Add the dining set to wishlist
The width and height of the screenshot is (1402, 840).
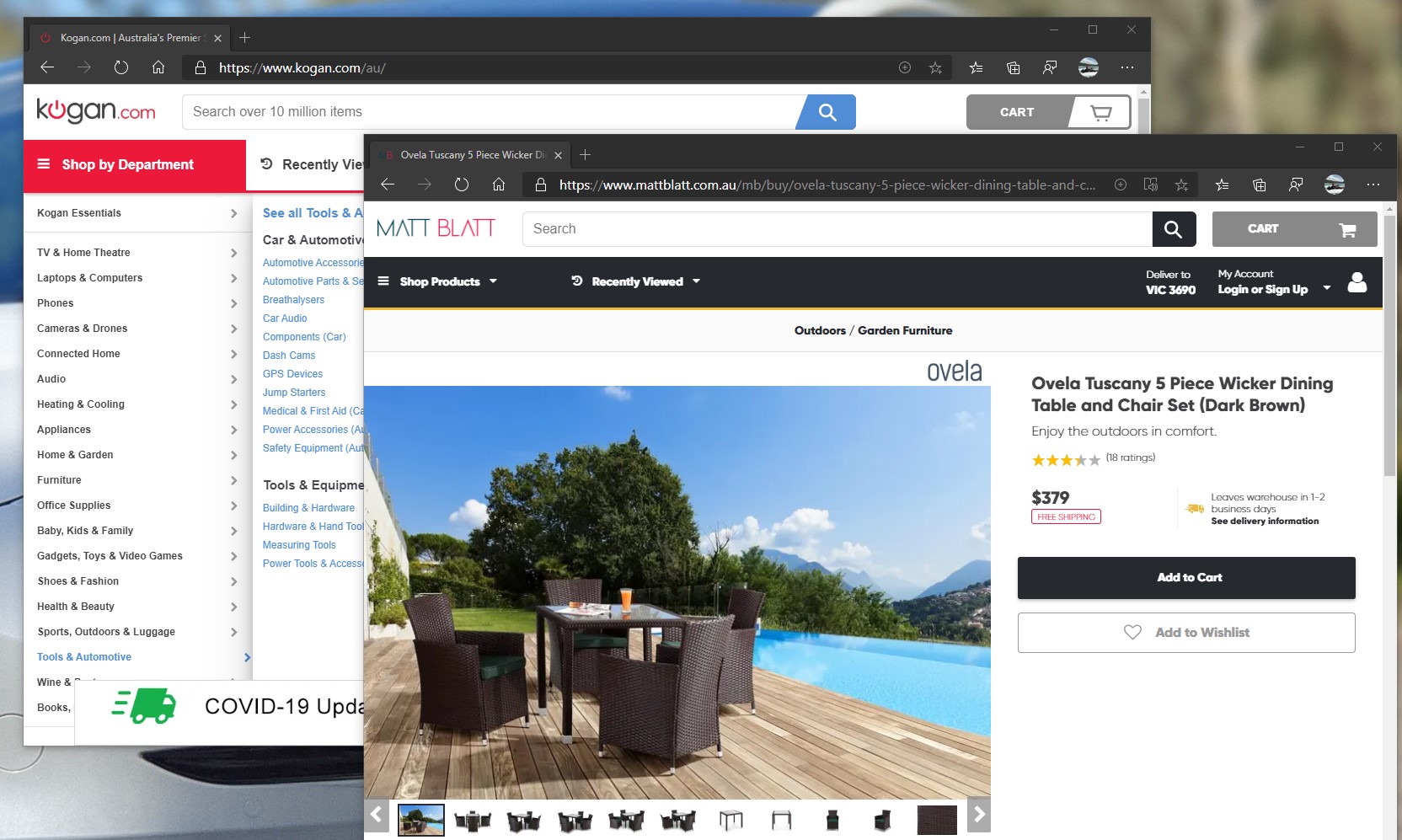pos(1186,633)
